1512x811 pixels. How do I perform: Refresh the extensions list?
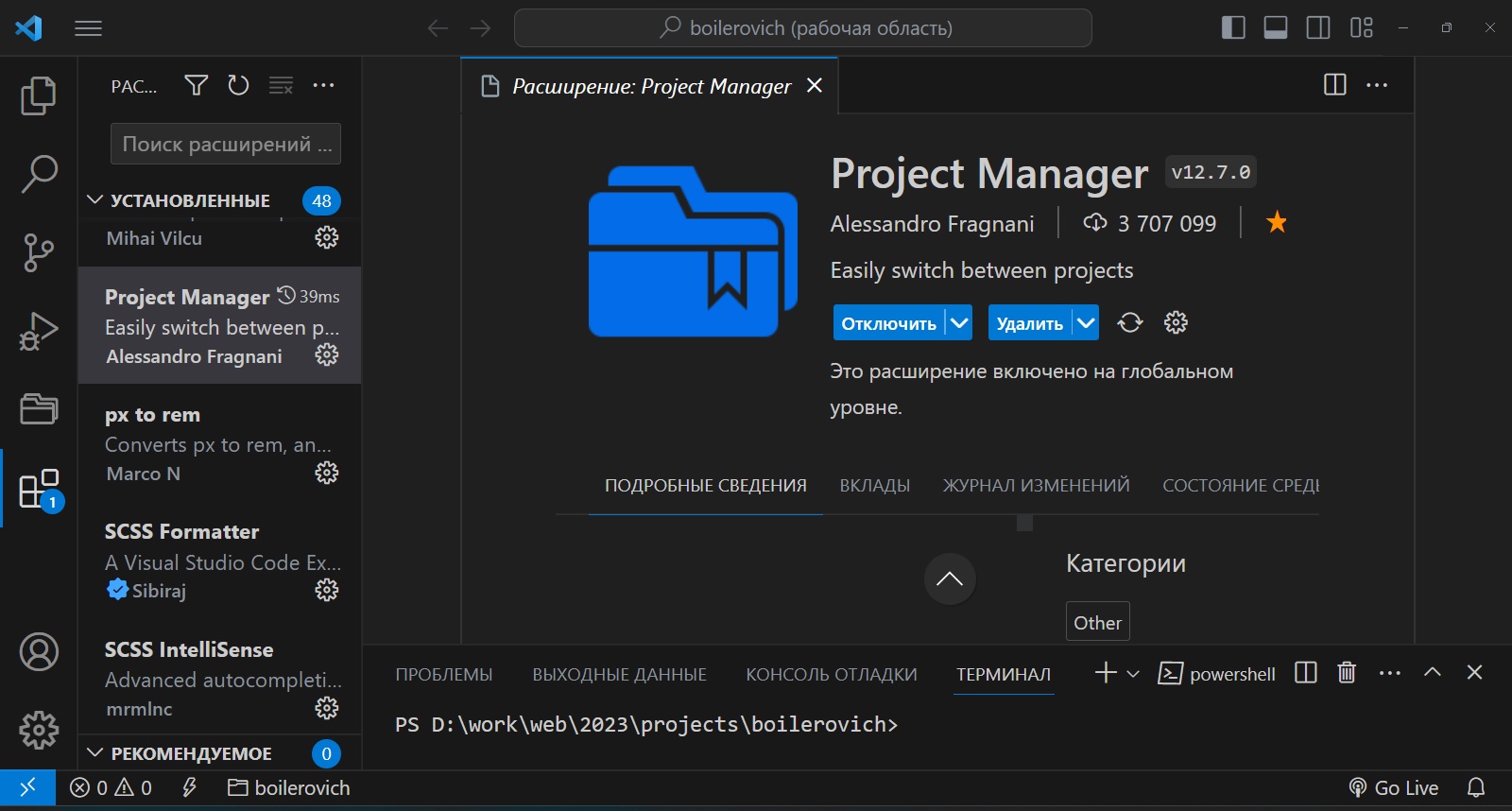coord(238,86)
